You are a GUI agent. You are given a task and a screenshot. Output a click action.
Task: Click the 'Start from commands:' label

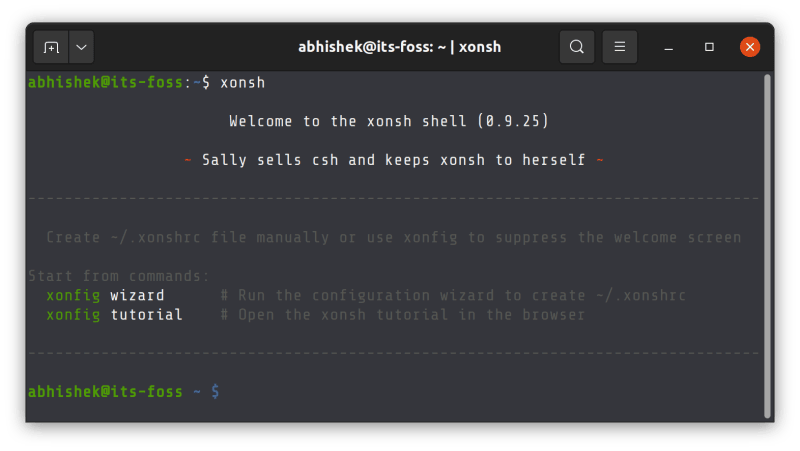tap(118, 276)
